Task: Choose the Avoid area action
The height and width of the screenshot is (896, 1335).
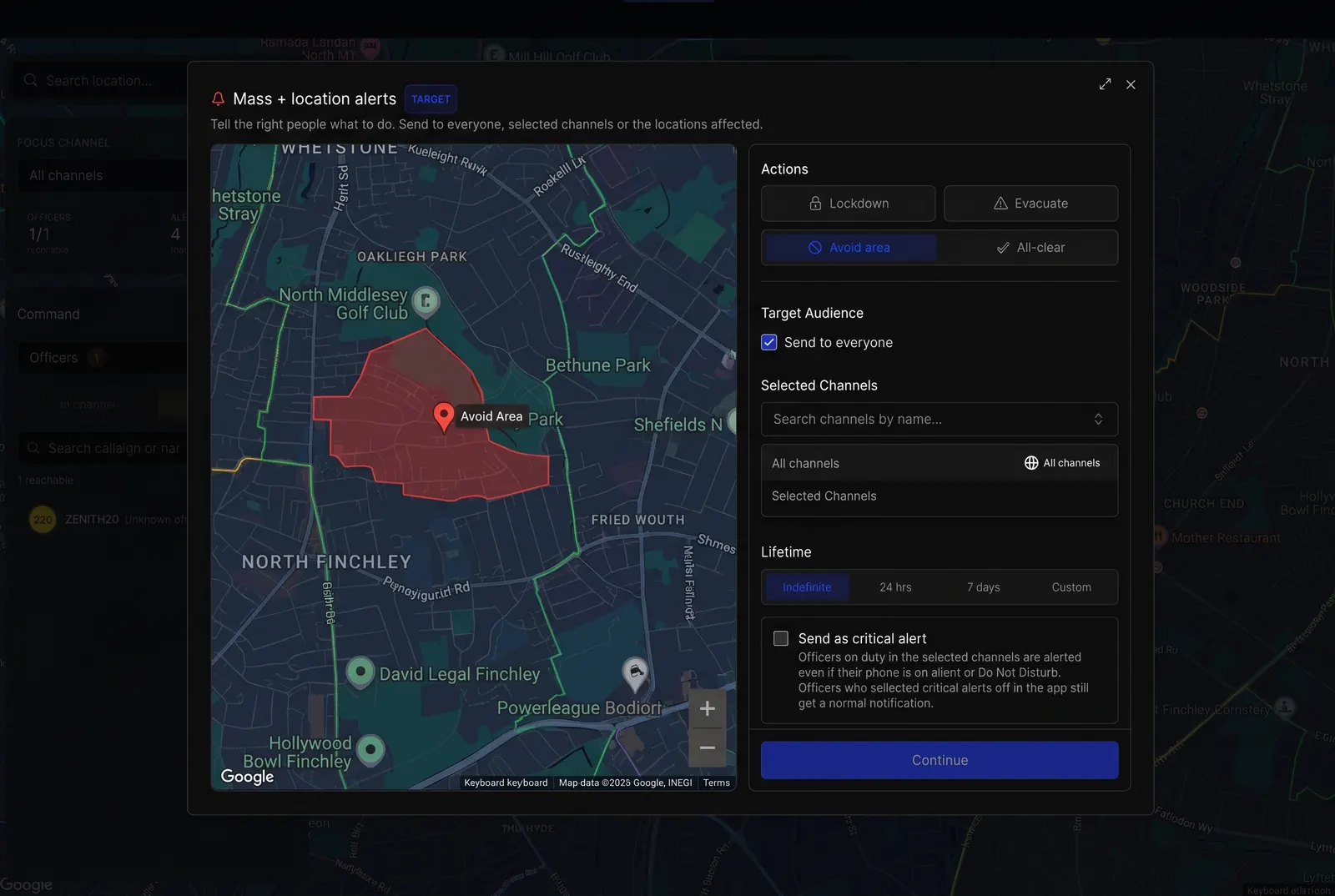Action: [x=850, y=248]
